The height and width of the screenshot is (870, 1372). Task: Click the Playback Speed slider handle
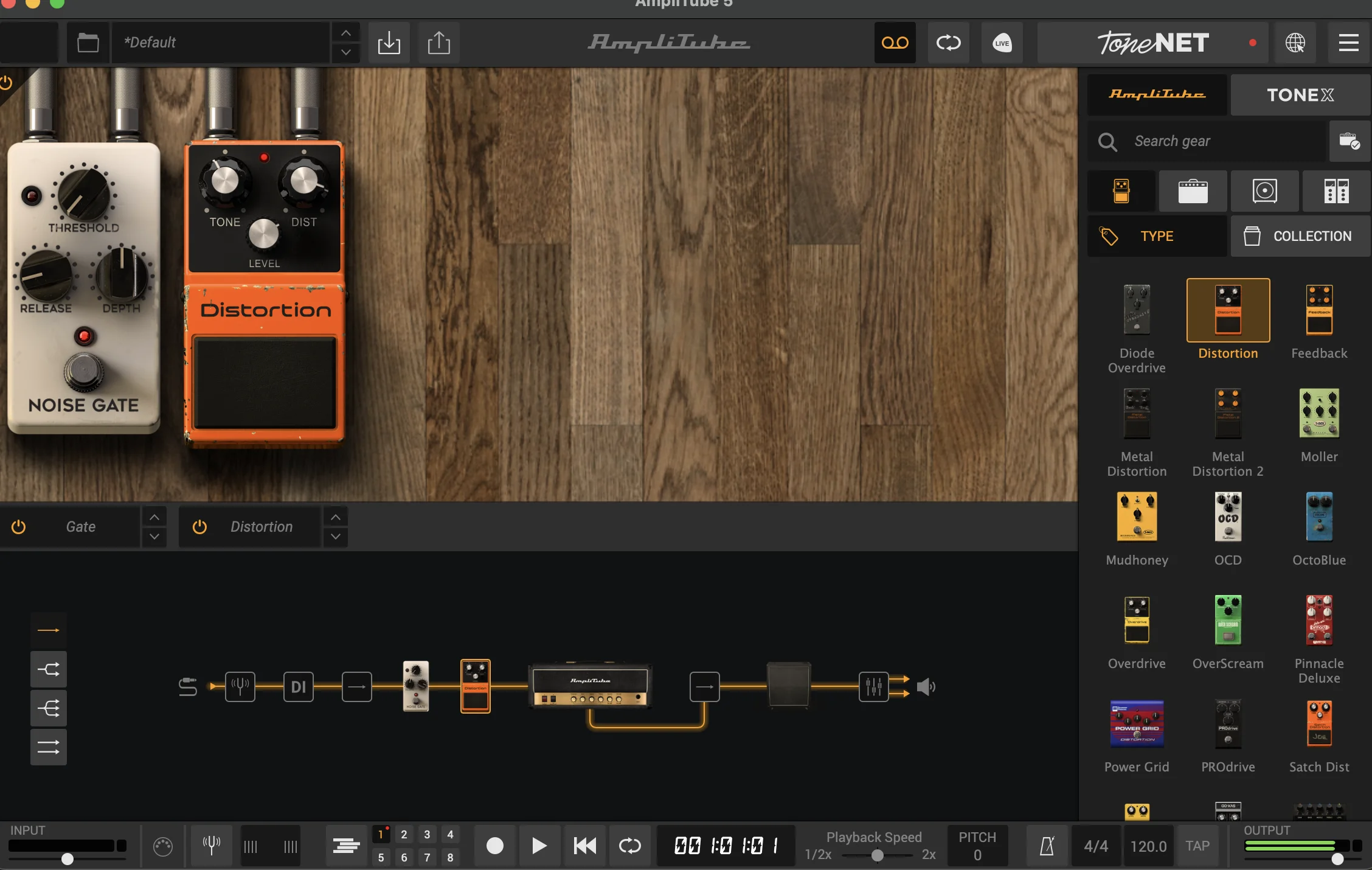pyautogui.click(x=877, y=855)
